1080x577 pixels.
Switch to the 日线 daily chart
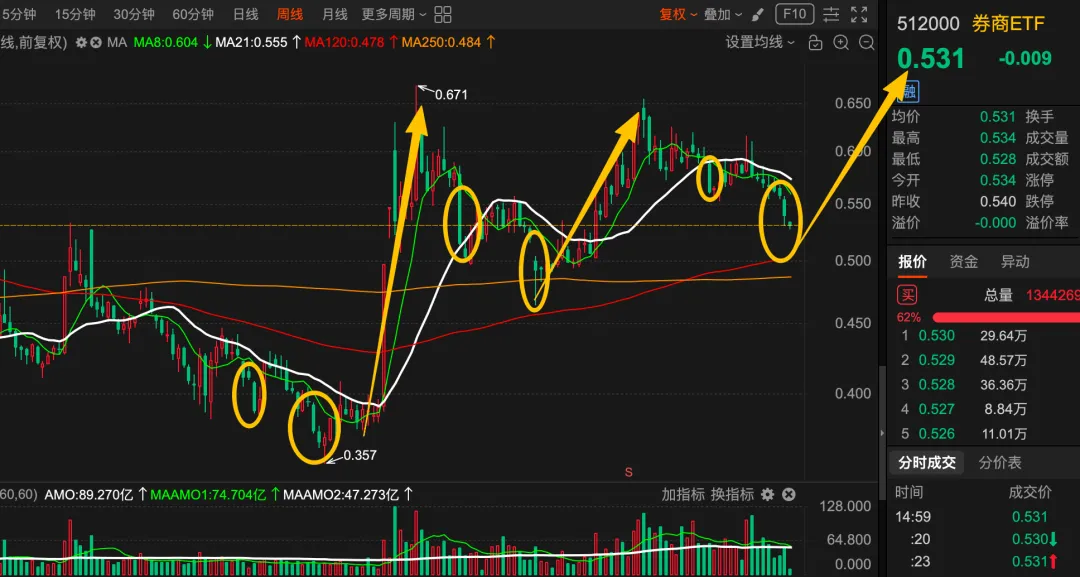click(x=245, y=14)
